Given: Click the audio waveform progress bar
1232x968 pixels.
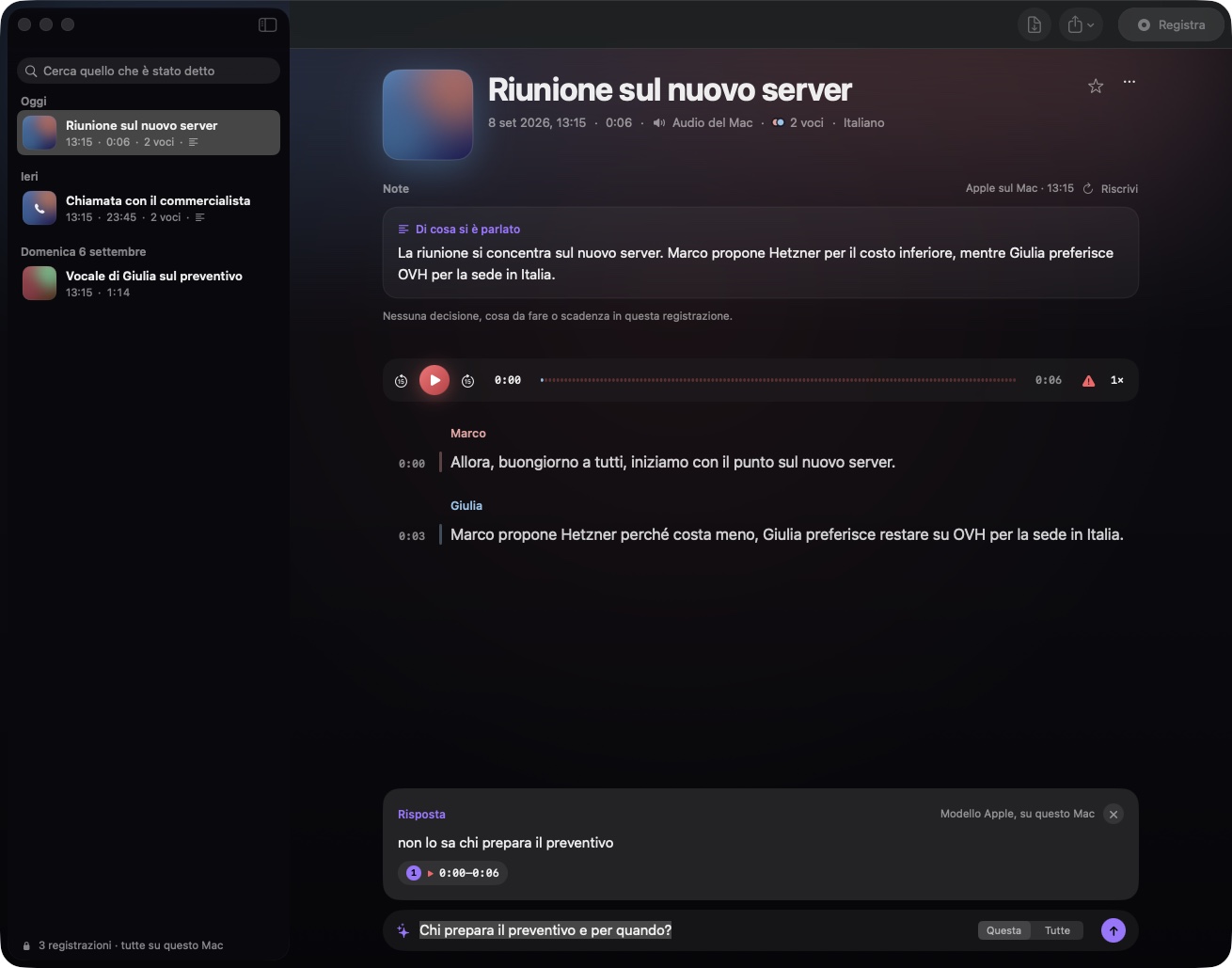Looking at the screenshot, I should (x=779, y=380).
